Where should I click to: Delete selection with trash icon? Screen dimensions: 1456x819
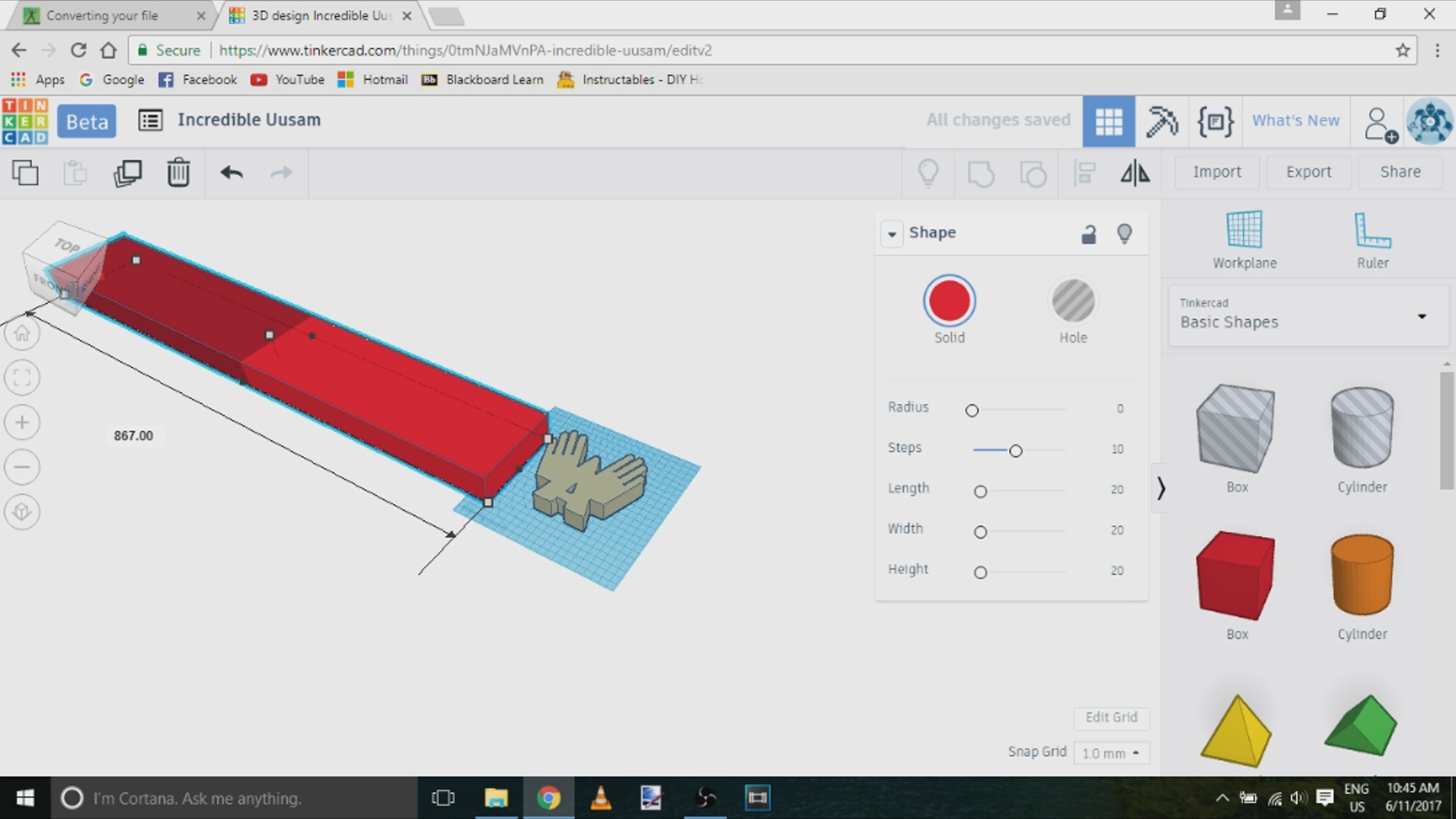point(178,173)
